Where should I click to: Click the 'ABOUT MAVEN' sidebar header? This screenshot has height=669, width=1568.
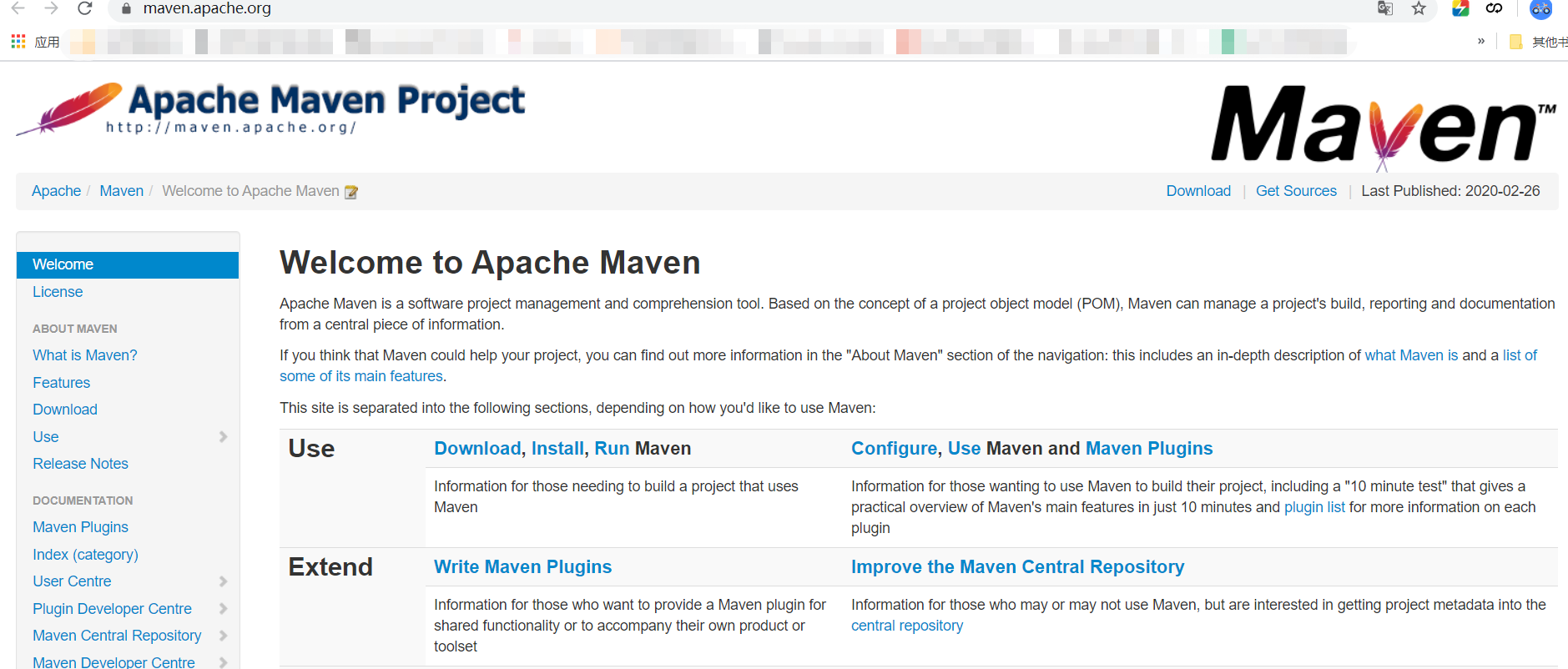pos(75,329)
